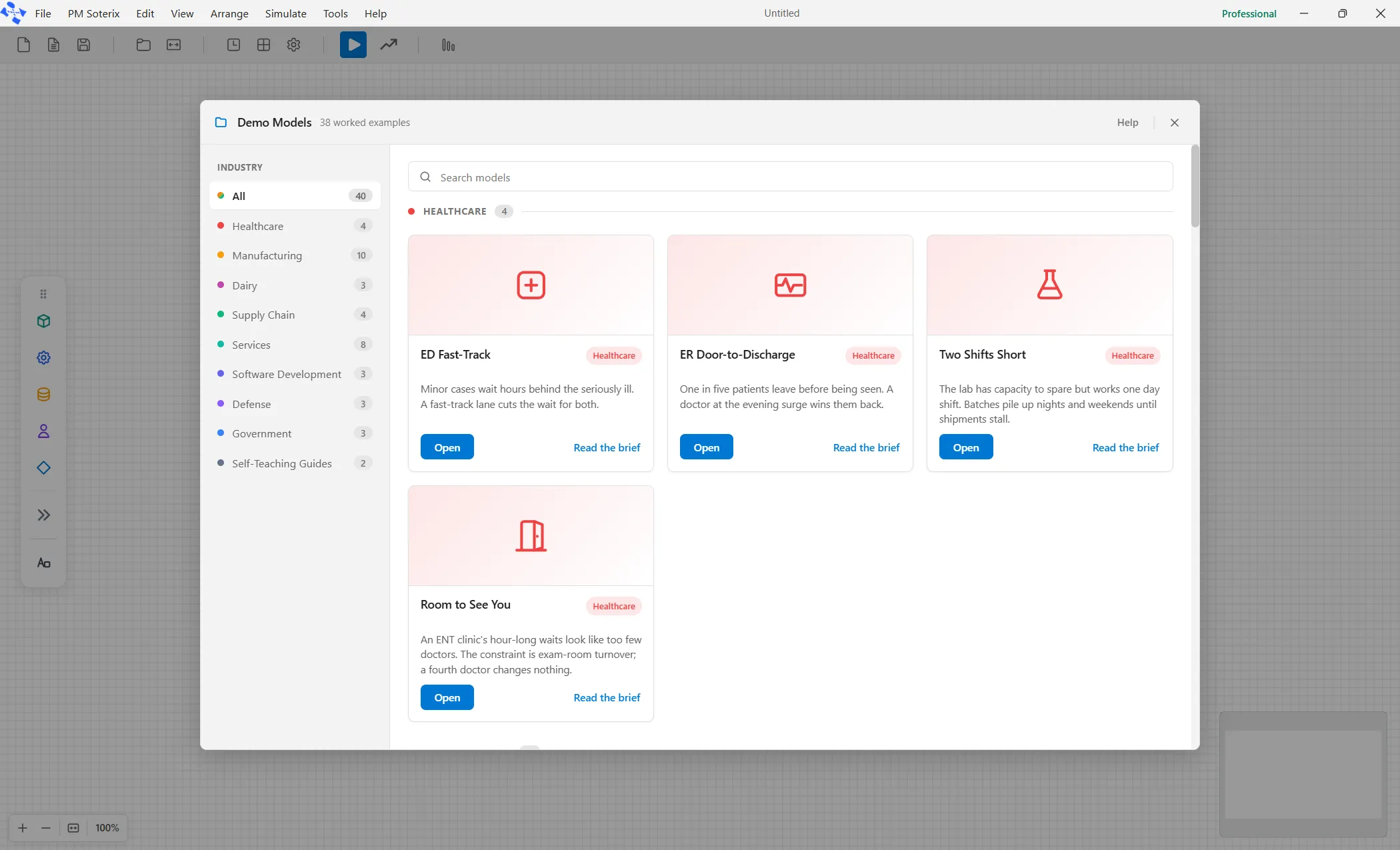Select the purple person resource tool
Image resolution: width=1400 pixels, height=850 pixels.
tap(43, 431)
